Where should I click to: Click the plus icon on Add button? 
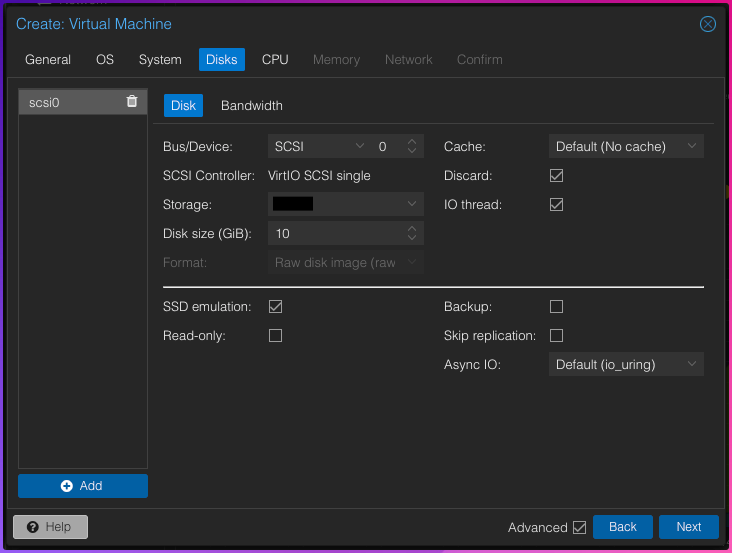[67, 486]
